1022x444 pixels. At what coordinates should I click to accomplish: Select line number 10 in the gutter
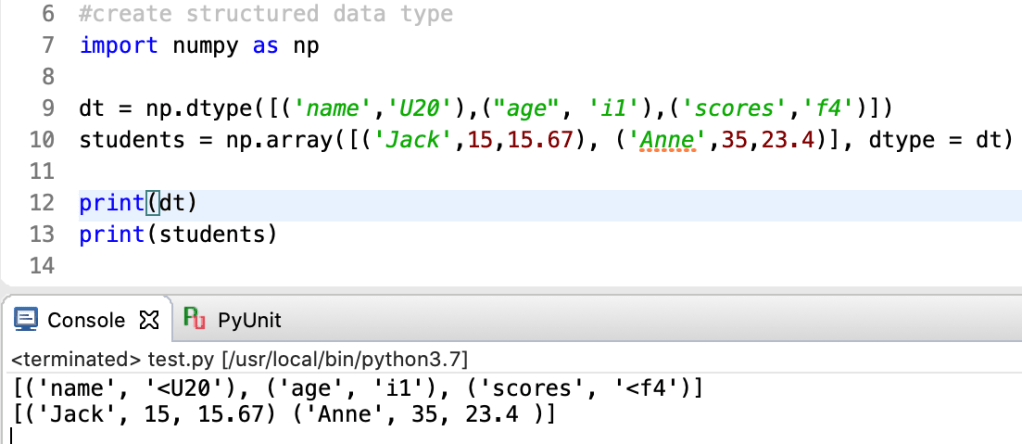tap(40, 140)
